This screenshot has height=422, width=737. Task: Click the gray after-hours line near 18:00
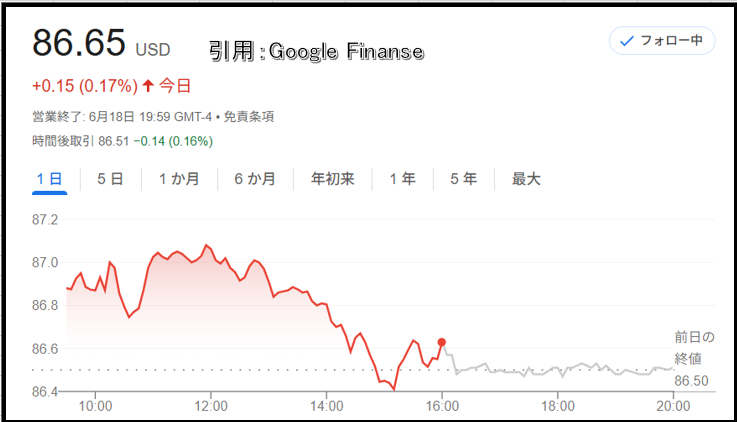557,370
